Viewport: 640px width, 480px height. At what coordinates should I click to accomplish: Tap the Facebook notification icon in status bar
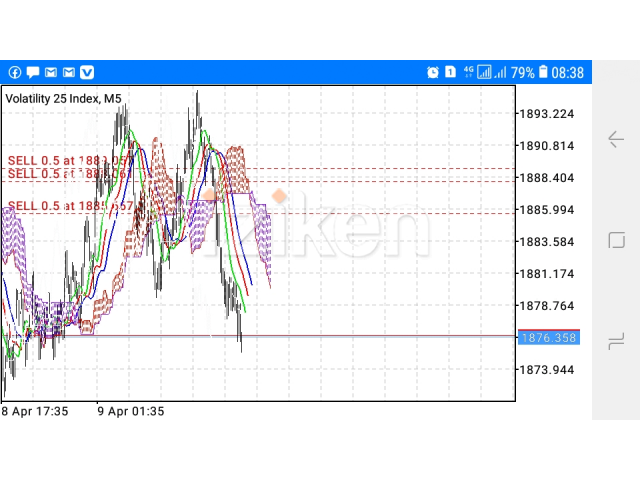(15, 72)
